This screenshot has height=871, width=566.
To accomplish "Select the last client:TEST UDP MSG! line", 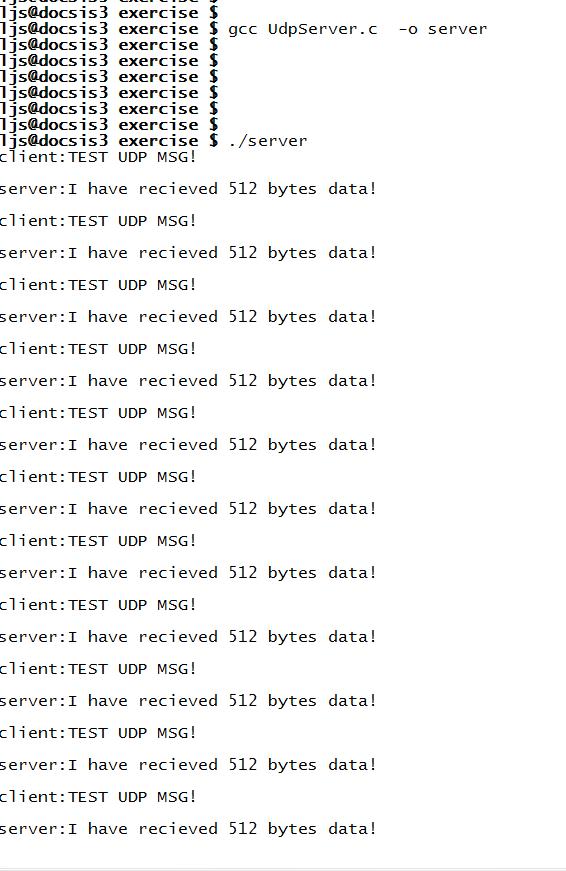I will pyautogui.click(x=98, y=797).
